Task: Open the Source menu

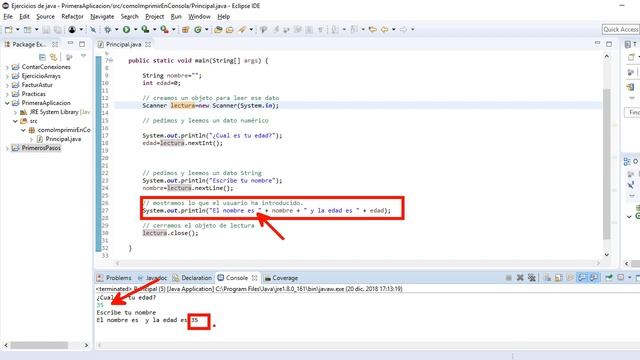Action: pos(45,17)
